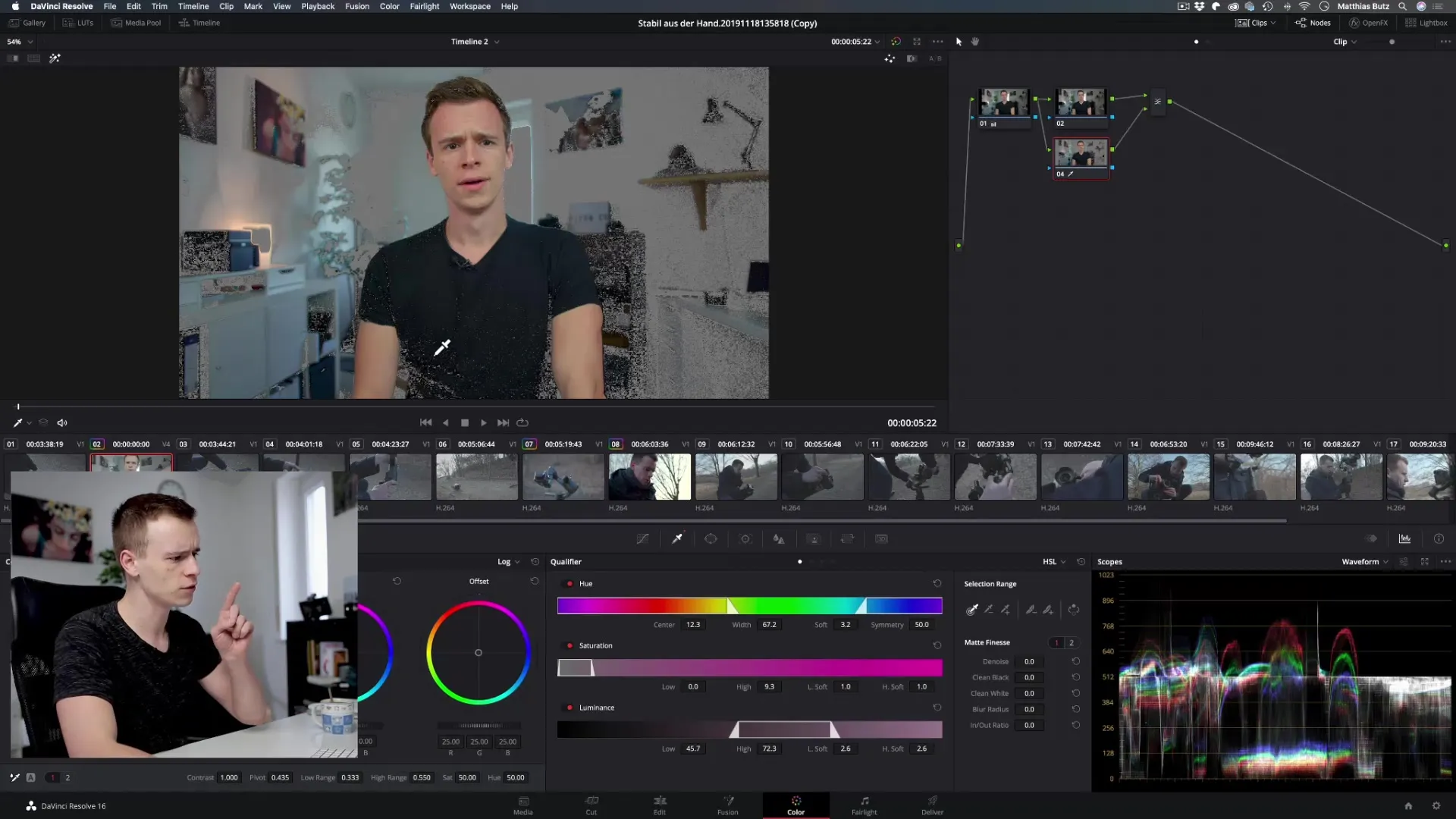
Task: Stop playback in the viewer
Action: click(465, 422)
